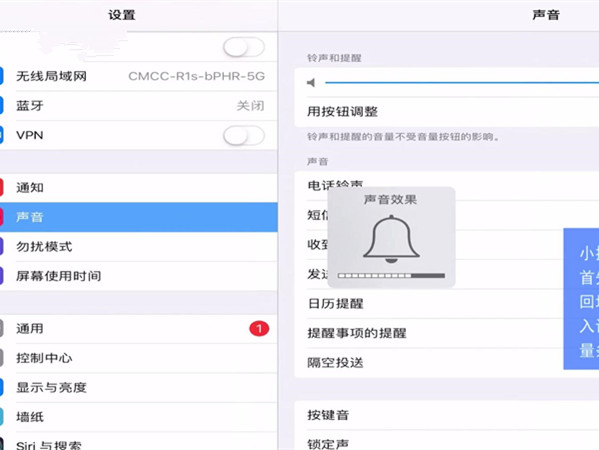Click the CMCC-R1s-bPHR-5G network name
Viewport: 599px width, 450px height.
196,76
